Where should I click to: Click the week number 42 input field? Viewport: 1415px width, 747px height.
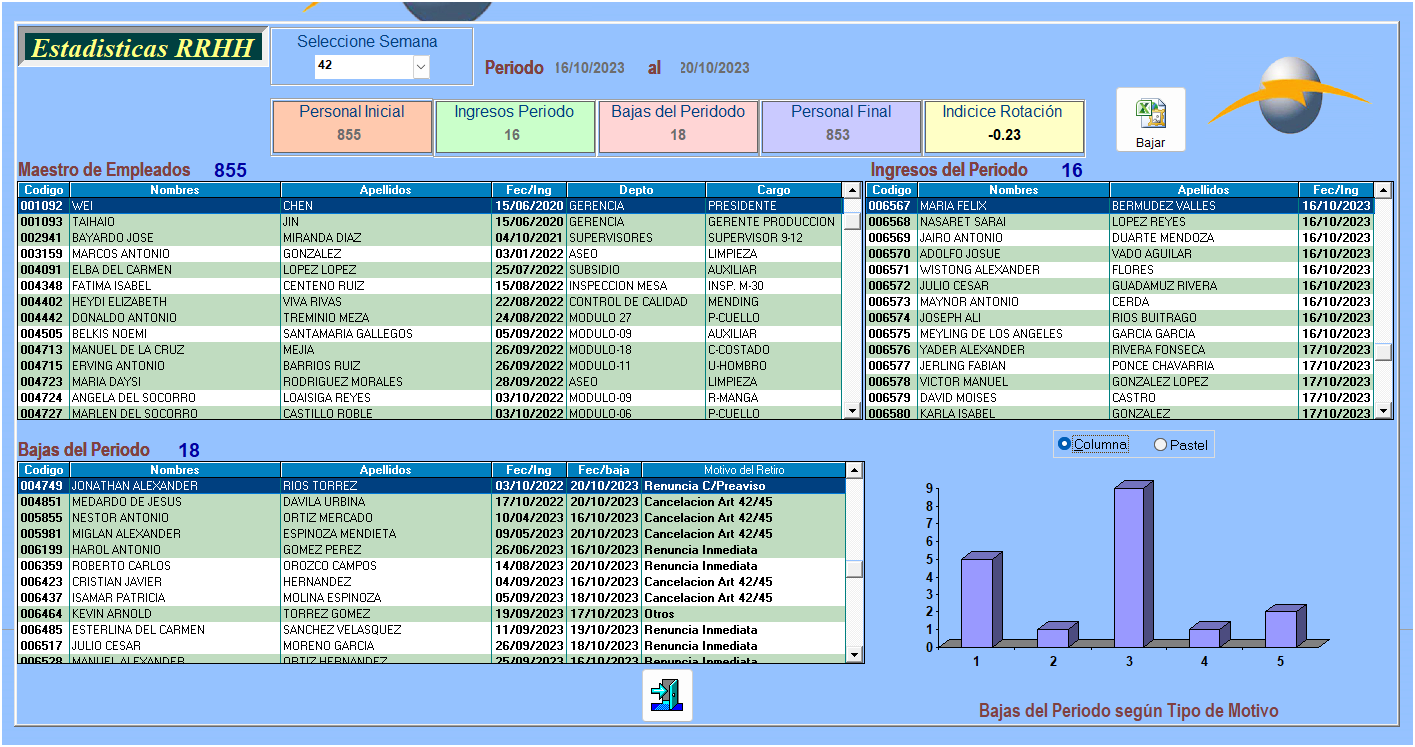click(363, 67)
